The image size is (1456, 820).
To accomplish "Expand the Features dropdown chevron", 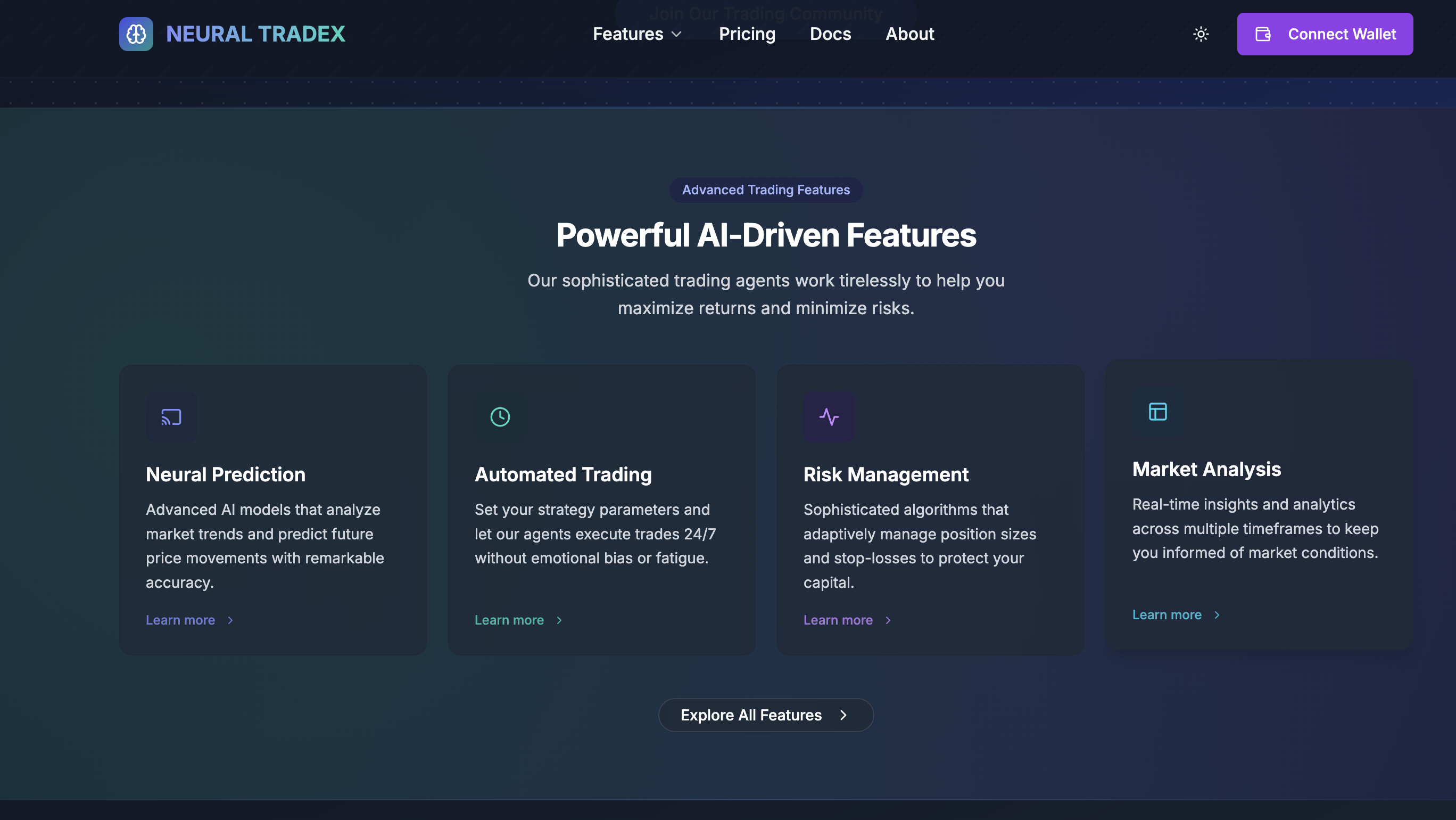I will 676,34.
